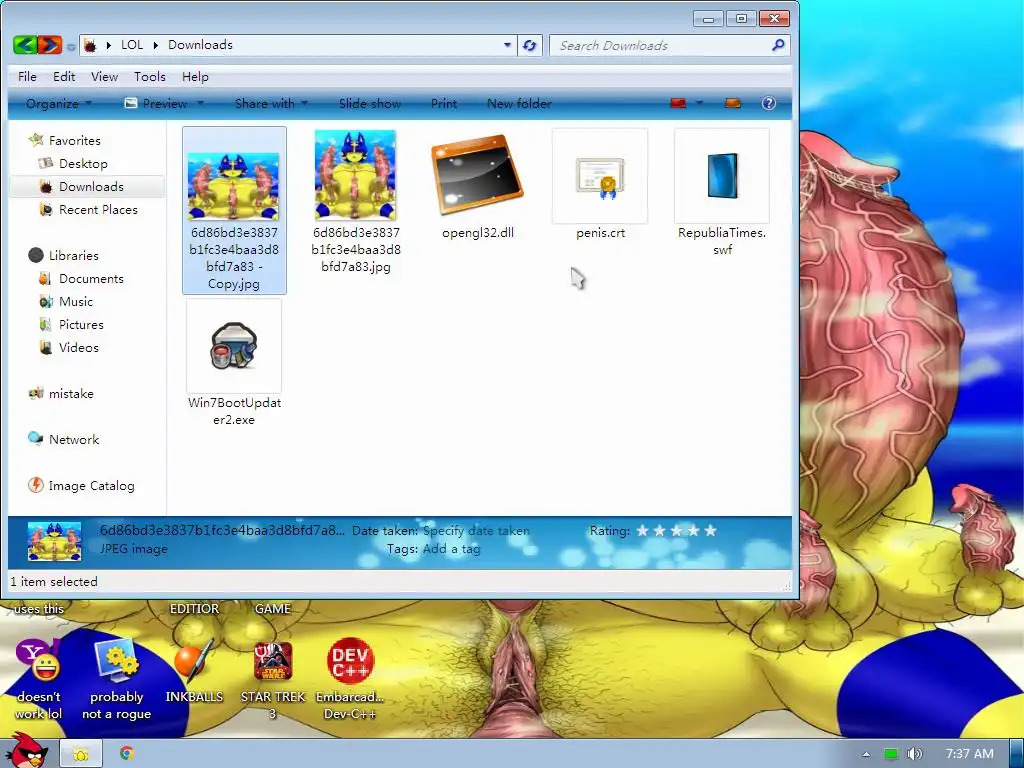Viewport: 1024px width, 768px height.
Task: Set rating to one star
Action: click(x=643, y=531)
